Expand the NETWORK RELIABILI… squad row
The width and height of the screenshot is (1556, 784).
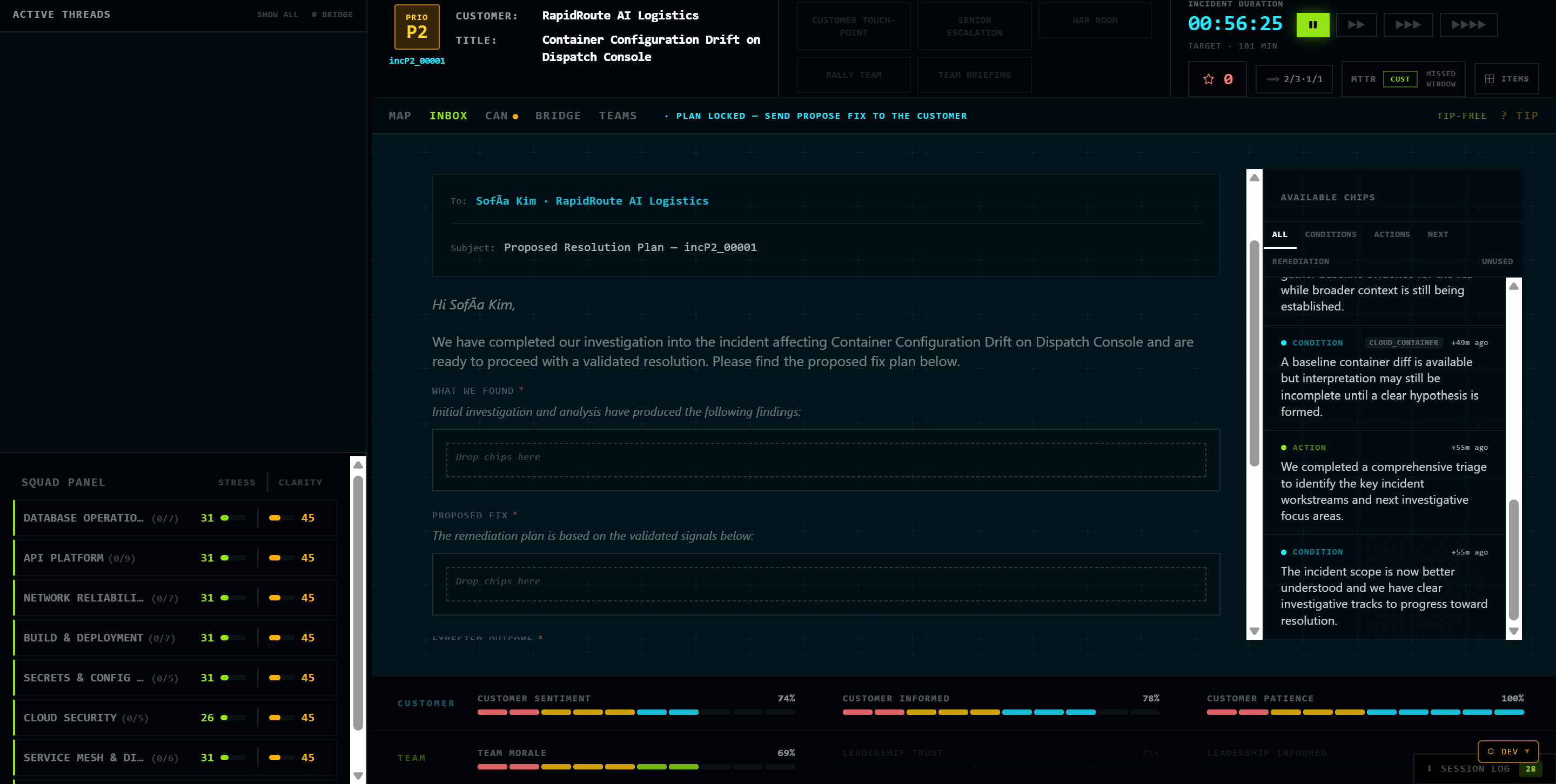point(175,598)
